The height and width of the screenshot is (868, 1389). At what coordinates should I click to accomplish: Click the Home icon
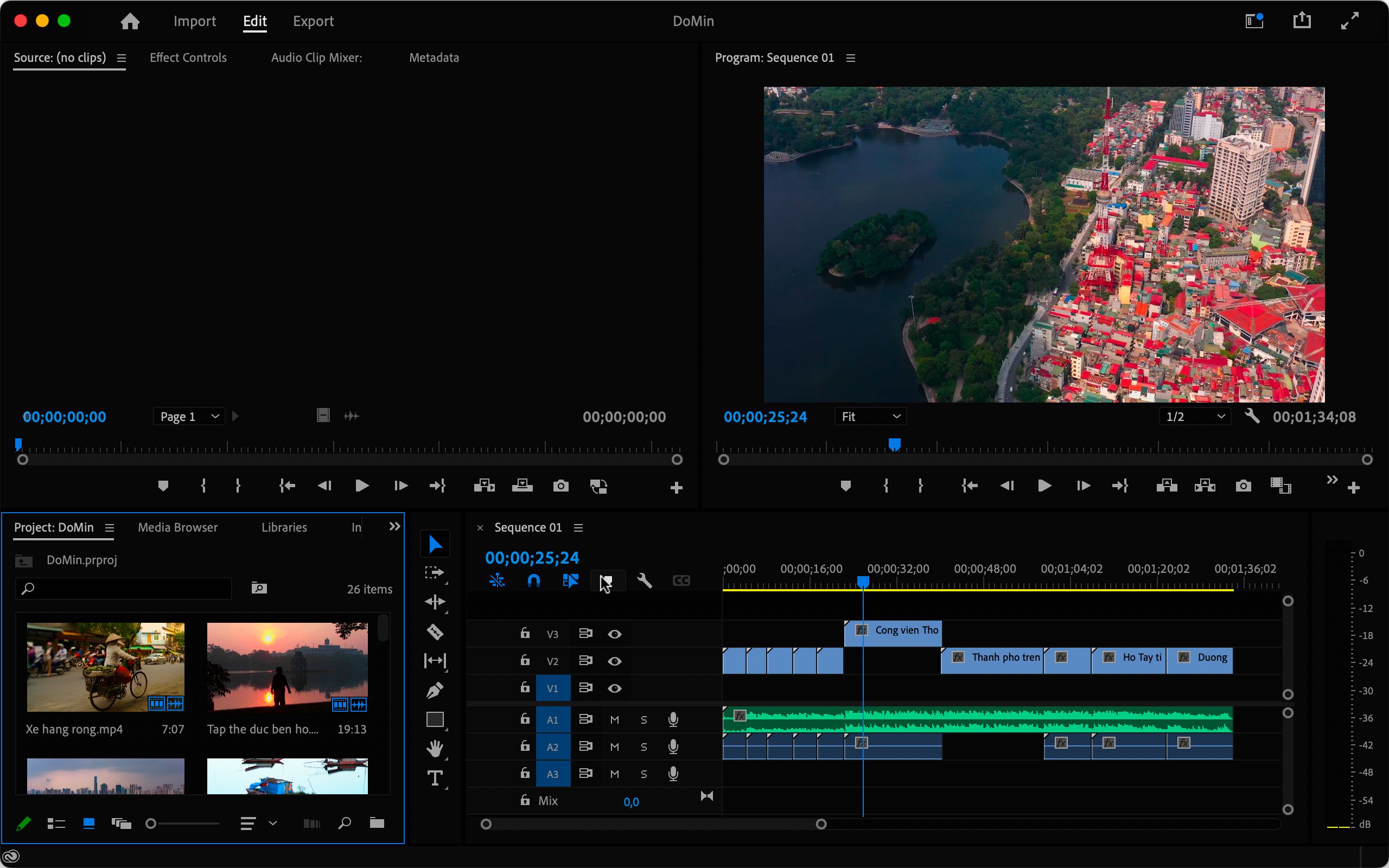tap(130, 21)
